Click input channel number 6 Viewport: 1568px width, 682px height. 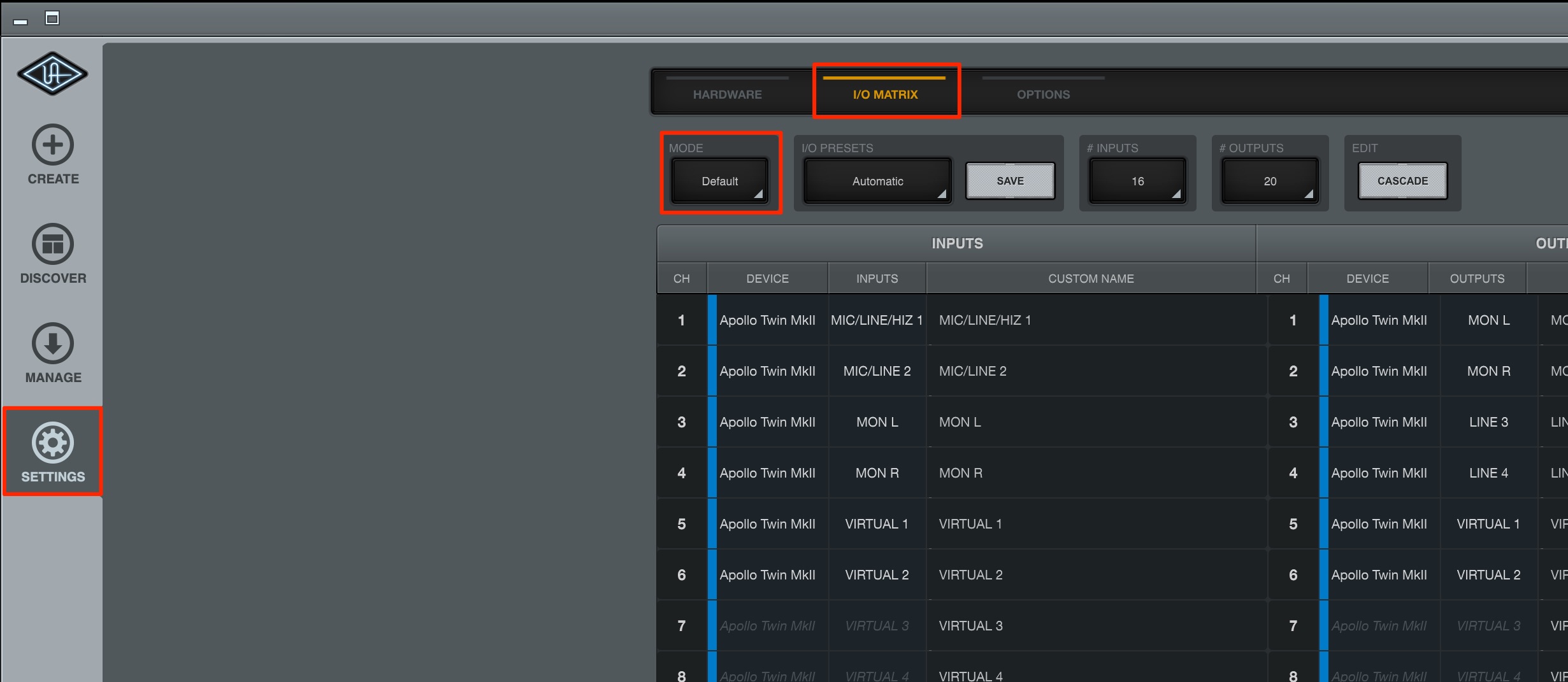(x=682, y=574)
